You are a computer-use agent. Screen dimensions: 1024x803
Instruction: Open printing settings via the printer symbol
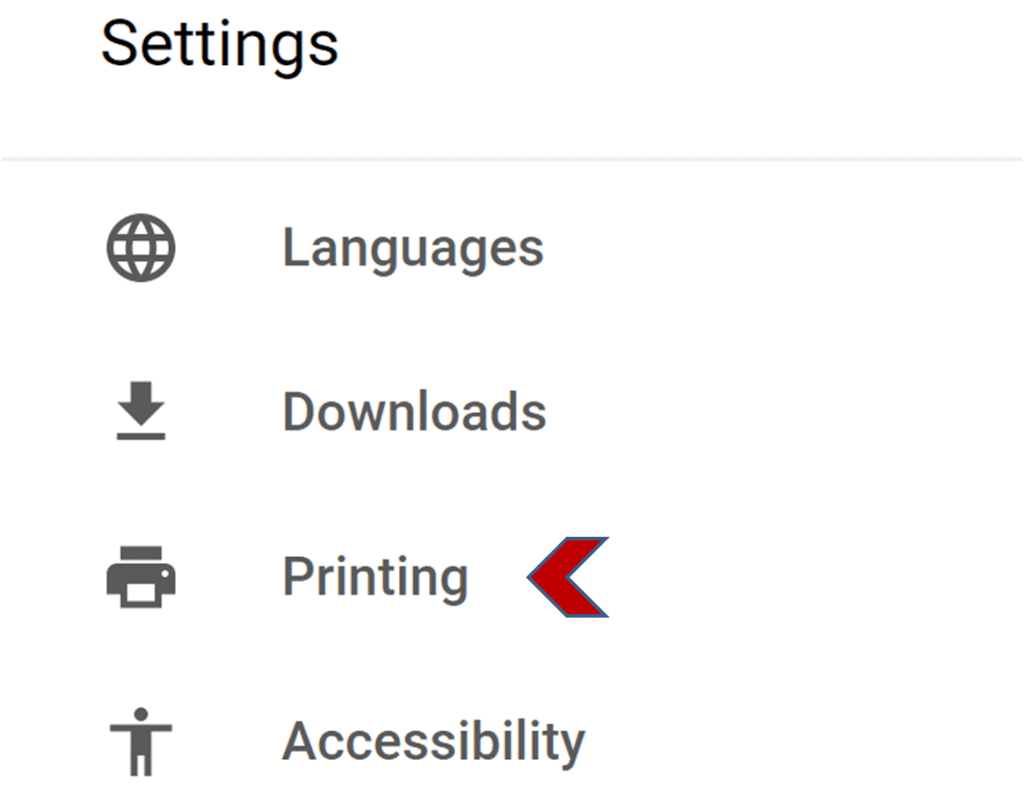pos(141,577)
